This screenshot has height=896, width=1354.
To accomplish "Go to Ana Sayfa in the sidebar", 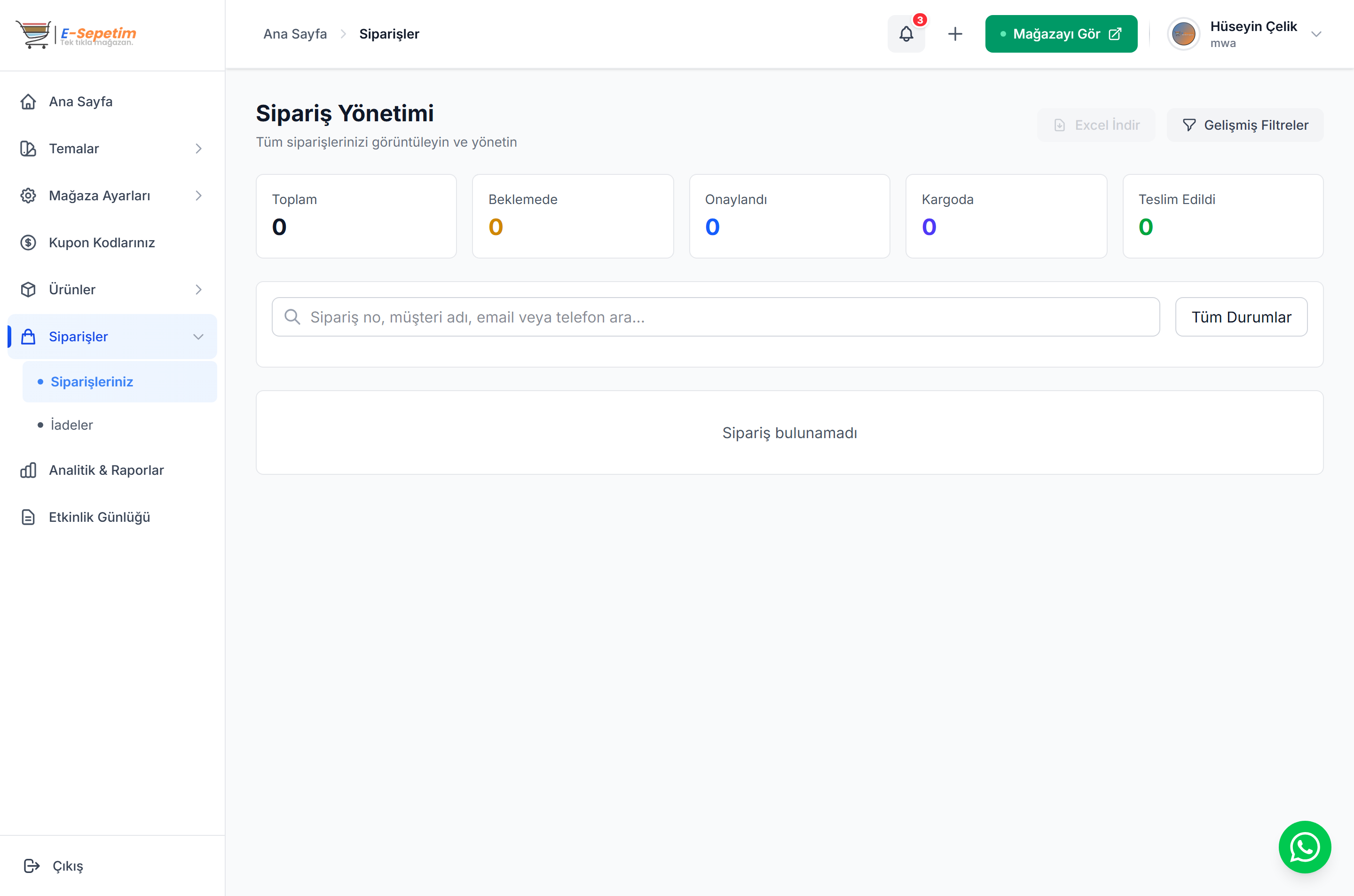I will pyautogui.click(x=112, y=102).
